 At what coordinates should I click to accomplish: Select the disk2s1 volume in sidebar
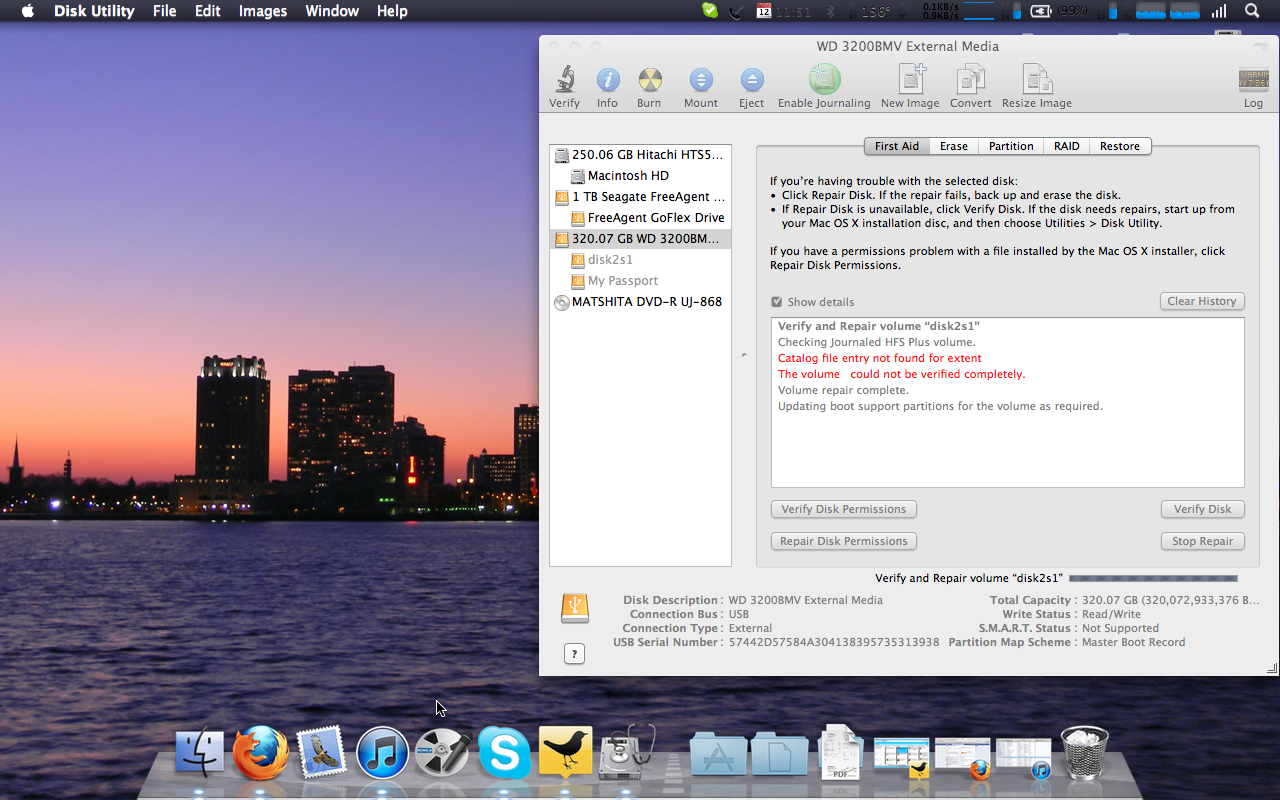coord(640,260)
